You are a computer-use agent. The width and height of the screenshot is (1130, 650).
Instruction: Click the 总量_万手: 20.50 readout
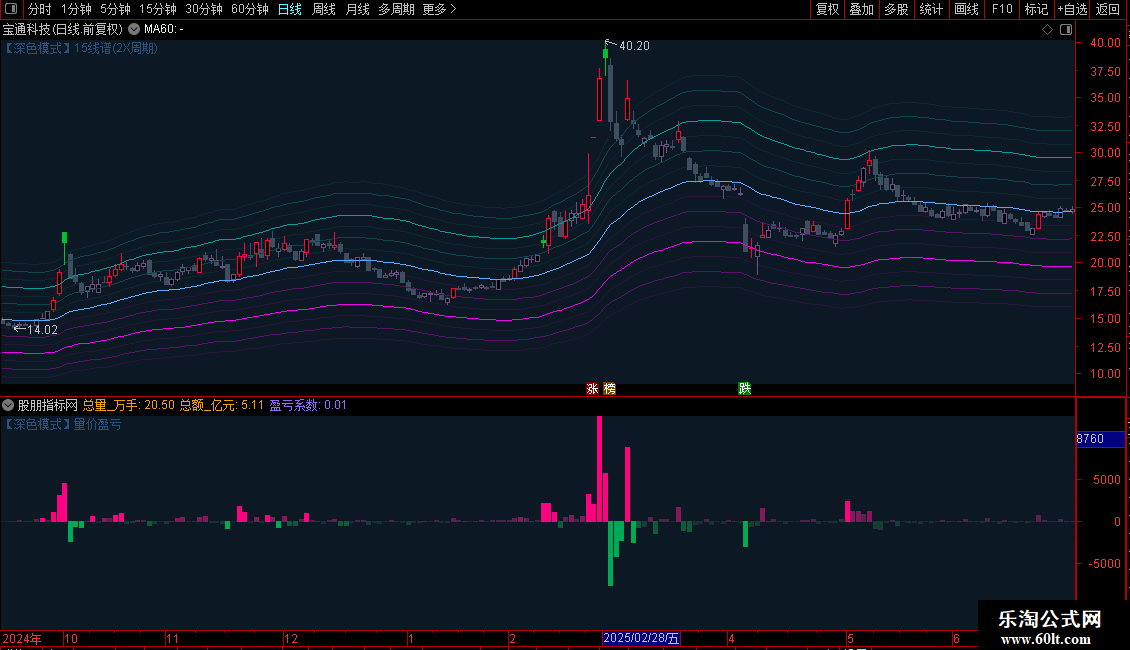point(128,405)
